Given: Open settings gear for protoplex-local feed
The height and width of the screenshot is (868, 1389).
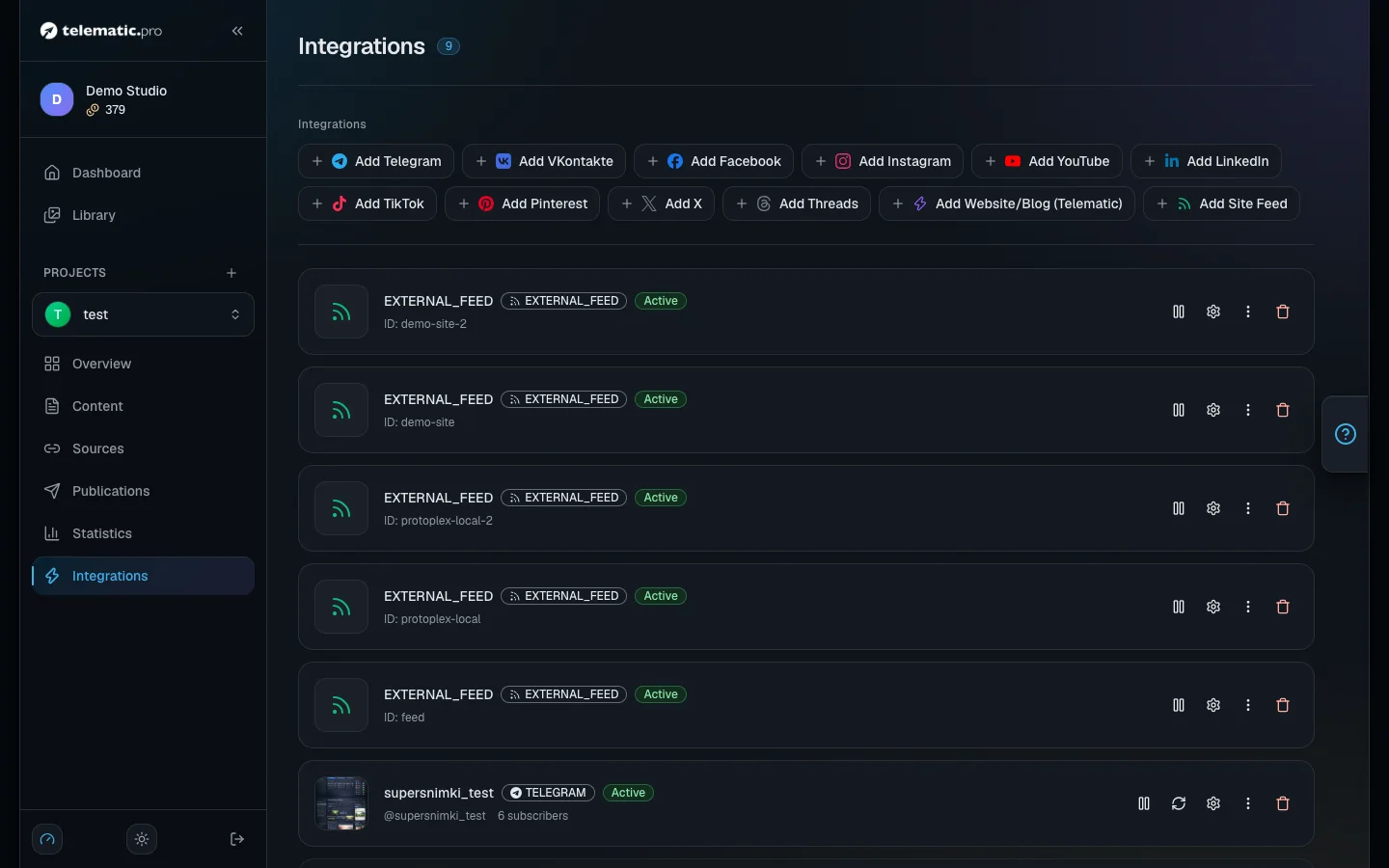Looking at the screenshot, I should pos(1213,607).
